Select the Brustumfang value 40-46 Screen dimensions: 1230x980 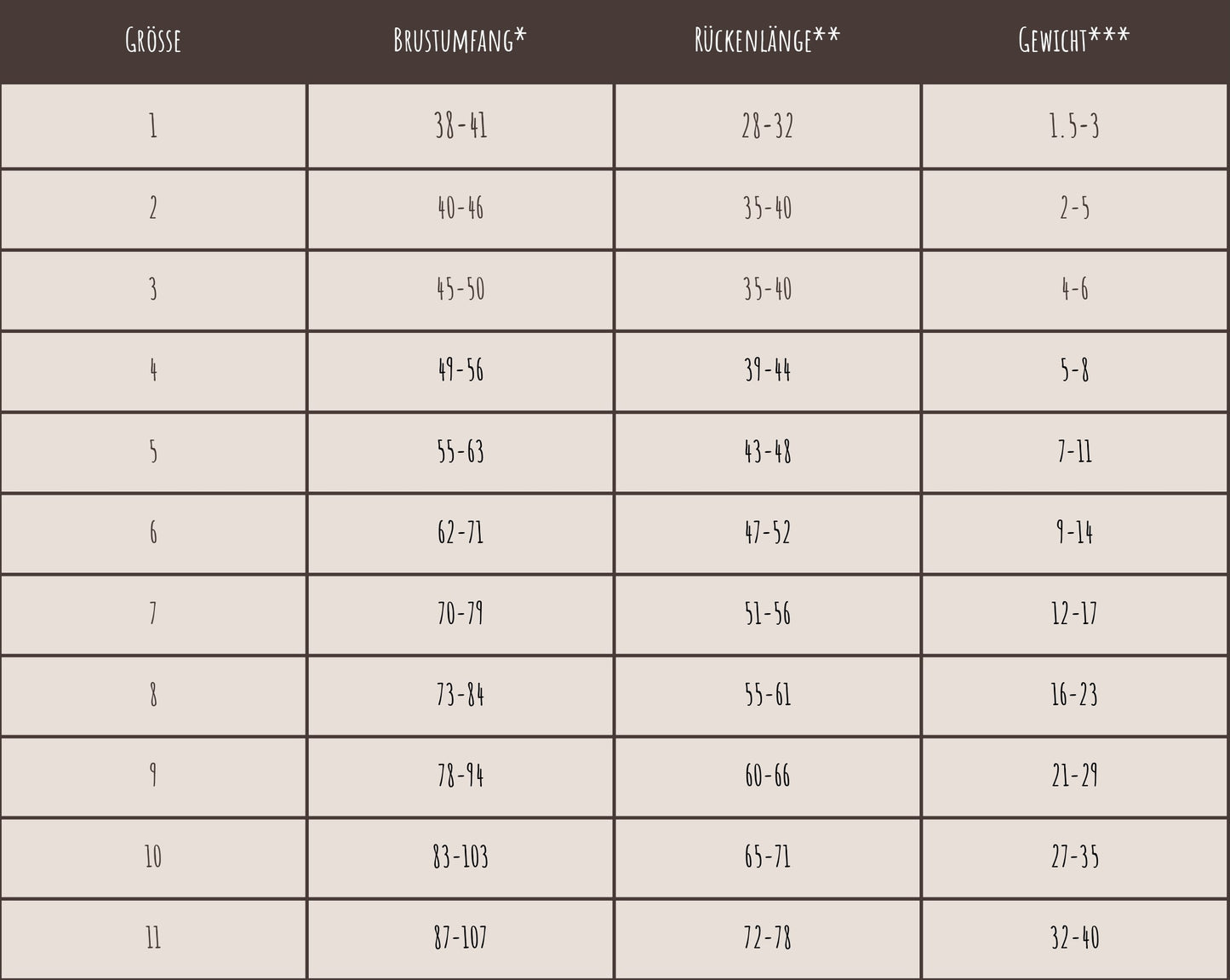(460, 208)
